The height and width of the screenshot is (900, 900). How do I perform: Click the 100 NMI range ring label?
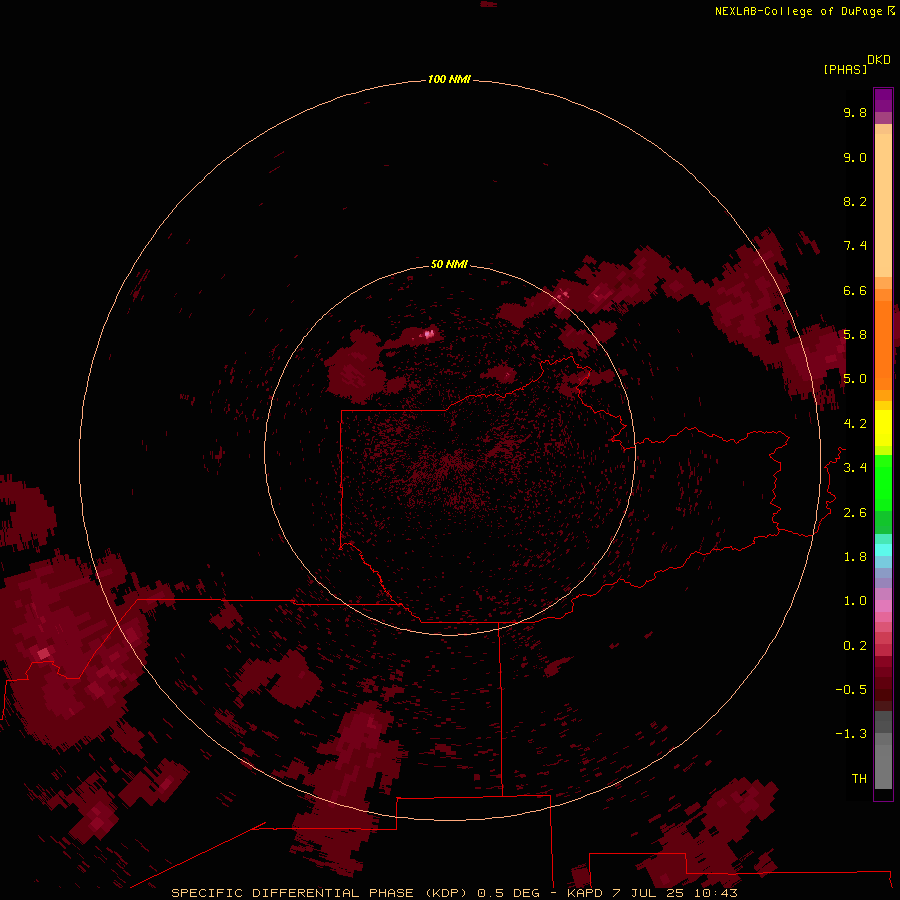pos(449,79)
